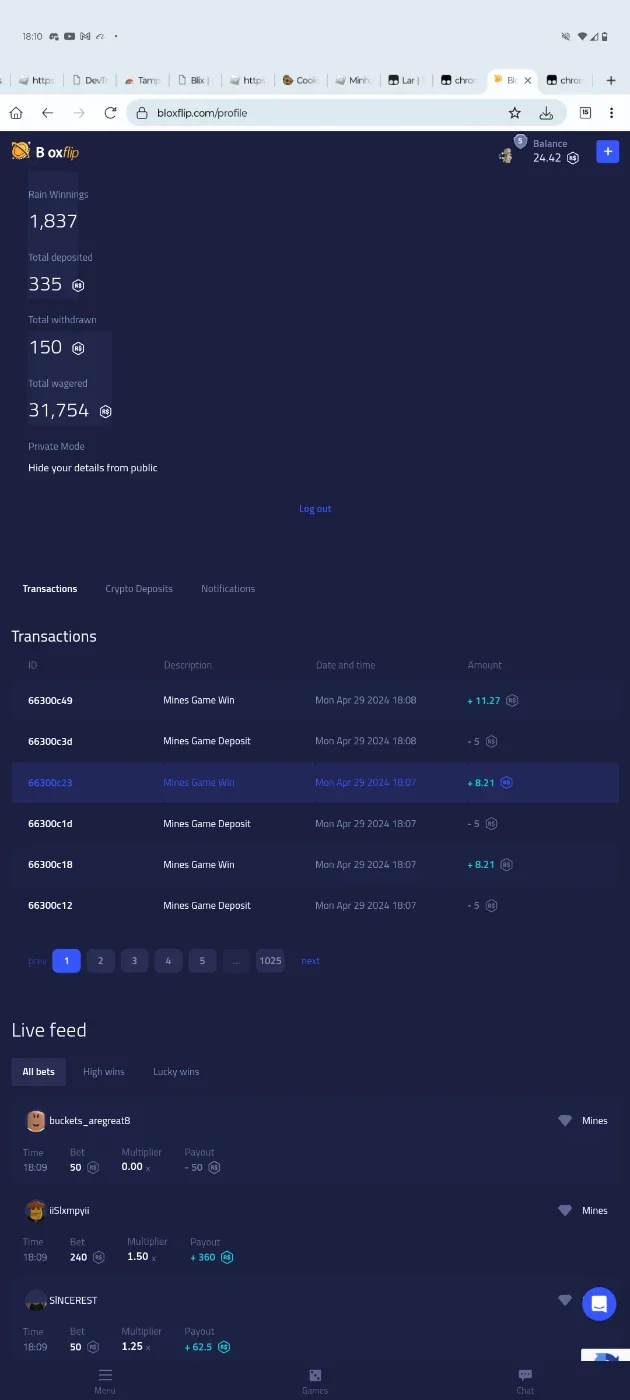The width and height of the screenshot is (630, 1400).
Task: Go to transactions page 1
Action: click(66, 961)
